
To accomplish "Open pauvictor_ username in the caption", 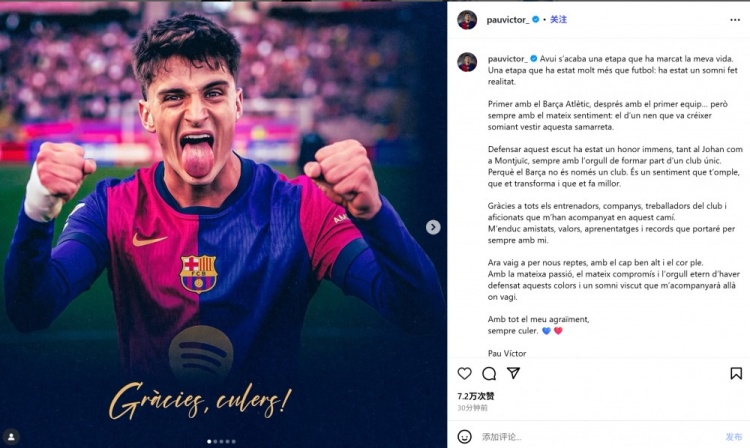I will pos(506,59).
